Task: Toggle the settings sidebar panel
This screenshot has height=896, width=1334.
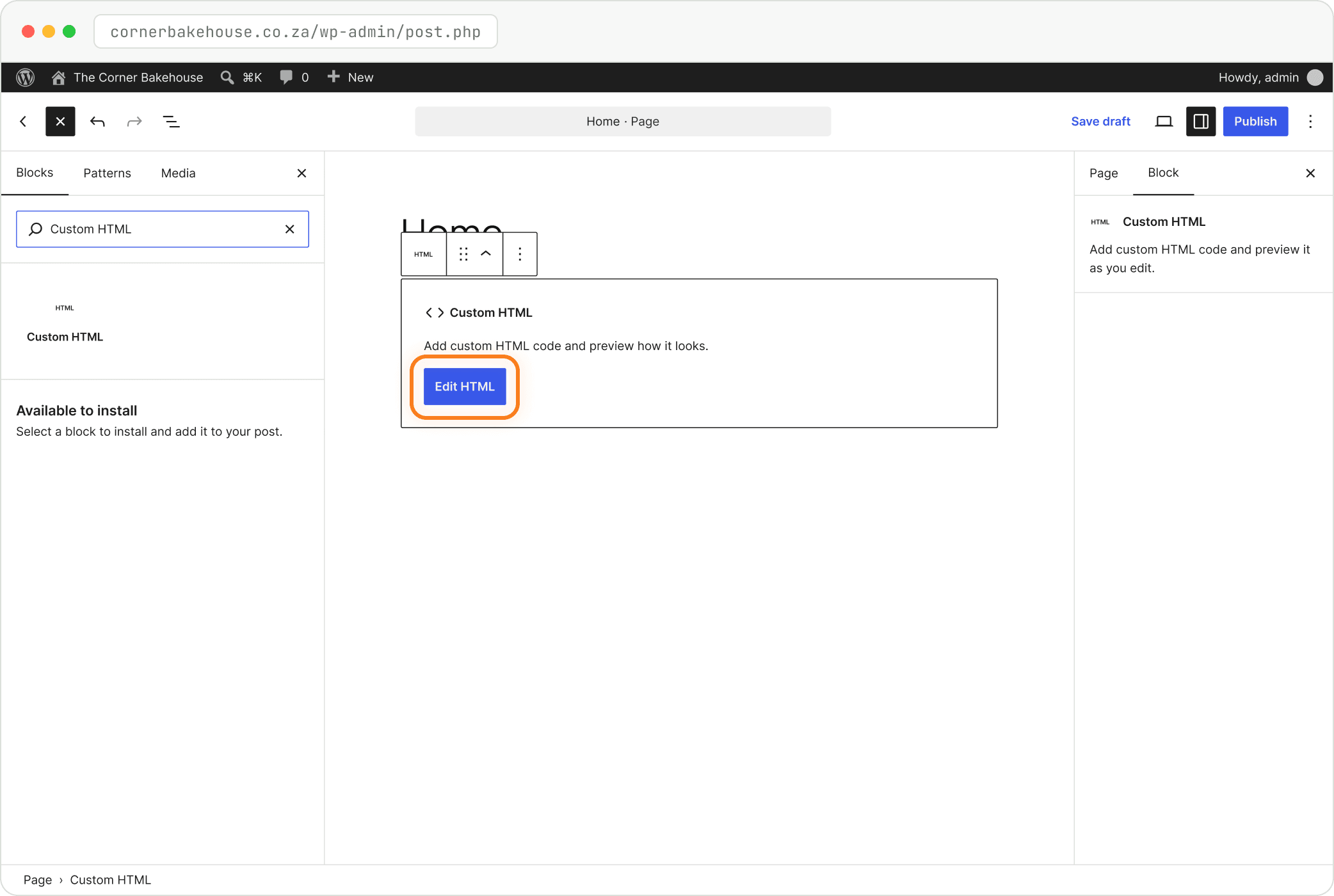Action: point(1201,122)
